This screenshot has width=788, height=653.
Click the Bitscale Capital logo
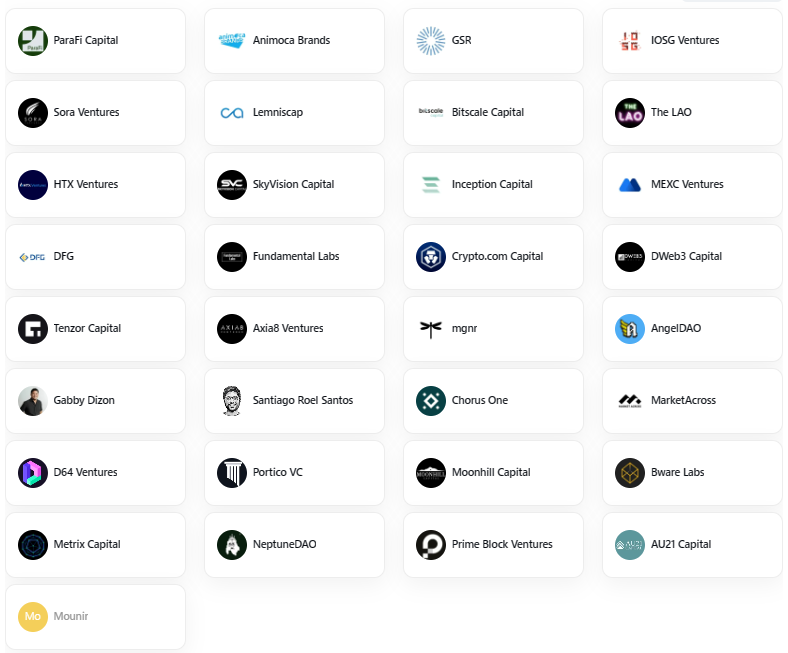point(431,112)
